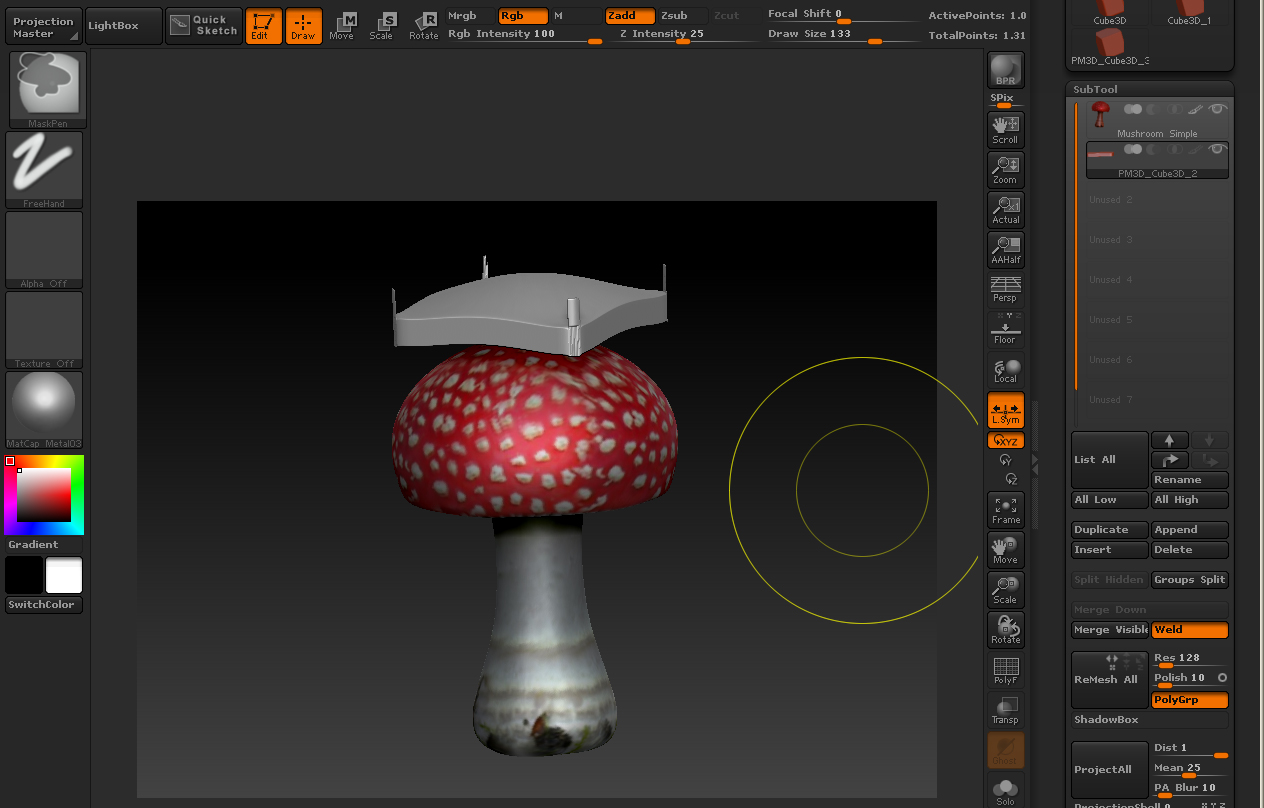Activate Rotate mode in top toolbar
Image resolution: width=1264 pixels, height=808 pixels.
point(424,26)
